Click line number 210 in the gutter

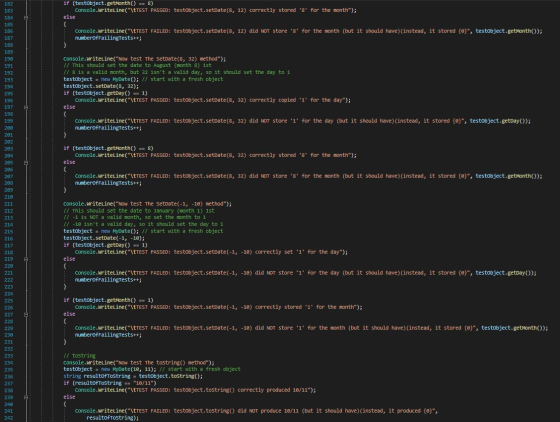coord(9,197)
